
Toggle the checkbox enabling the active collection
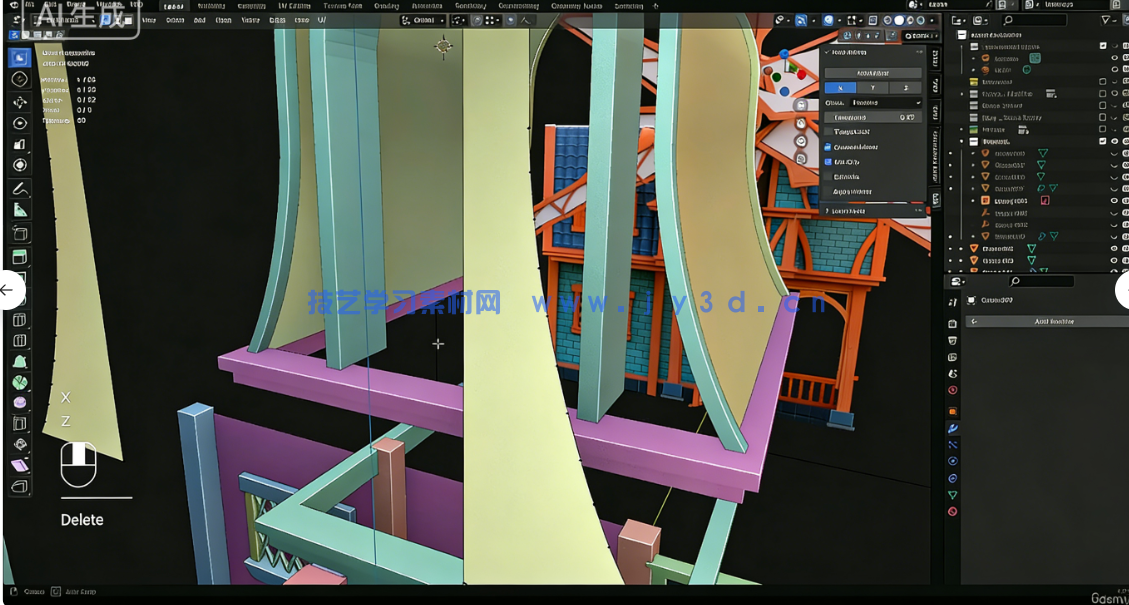click(x=1103, y=141)
